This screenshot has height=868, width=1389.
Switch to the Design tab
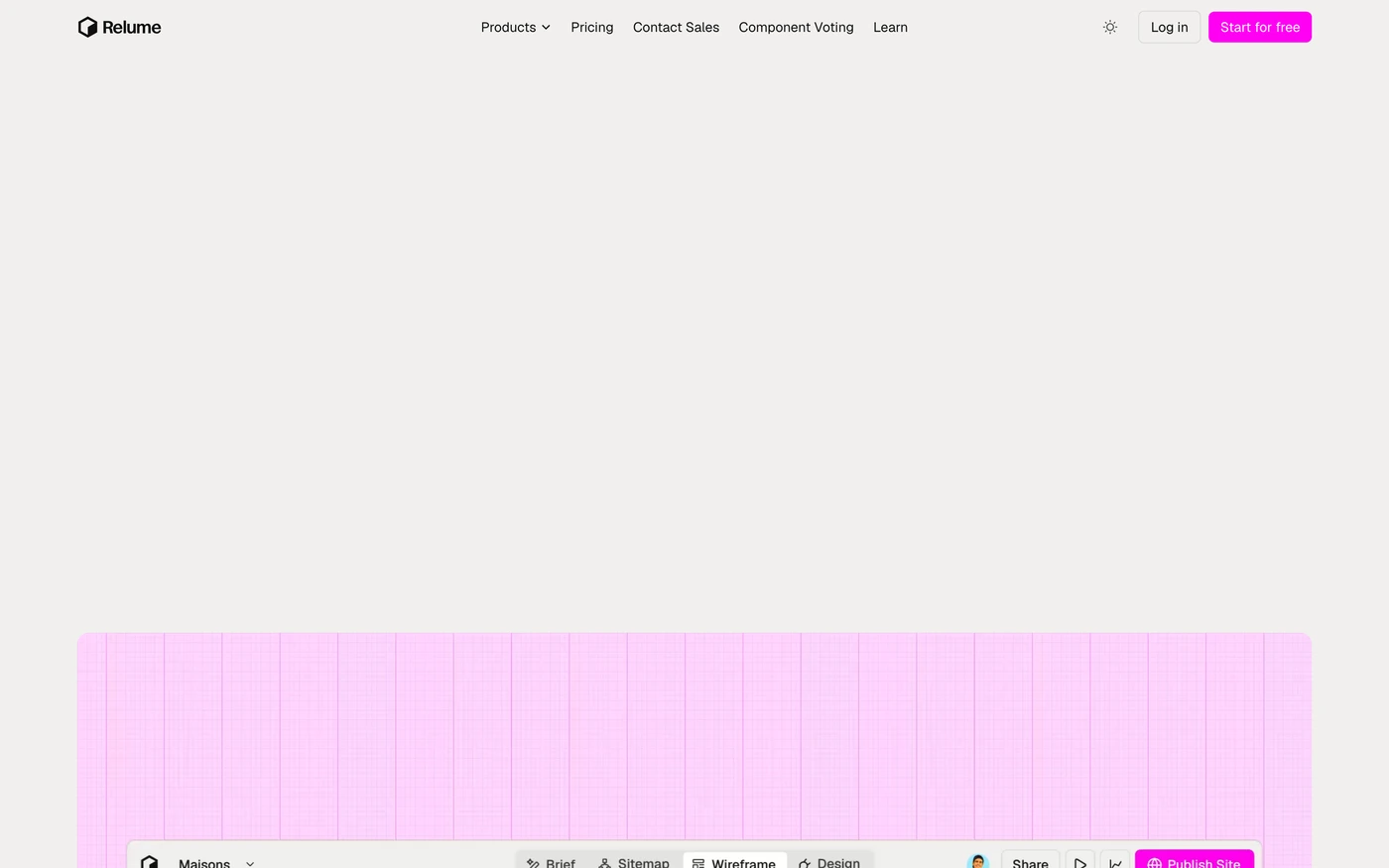click(829, 862)
